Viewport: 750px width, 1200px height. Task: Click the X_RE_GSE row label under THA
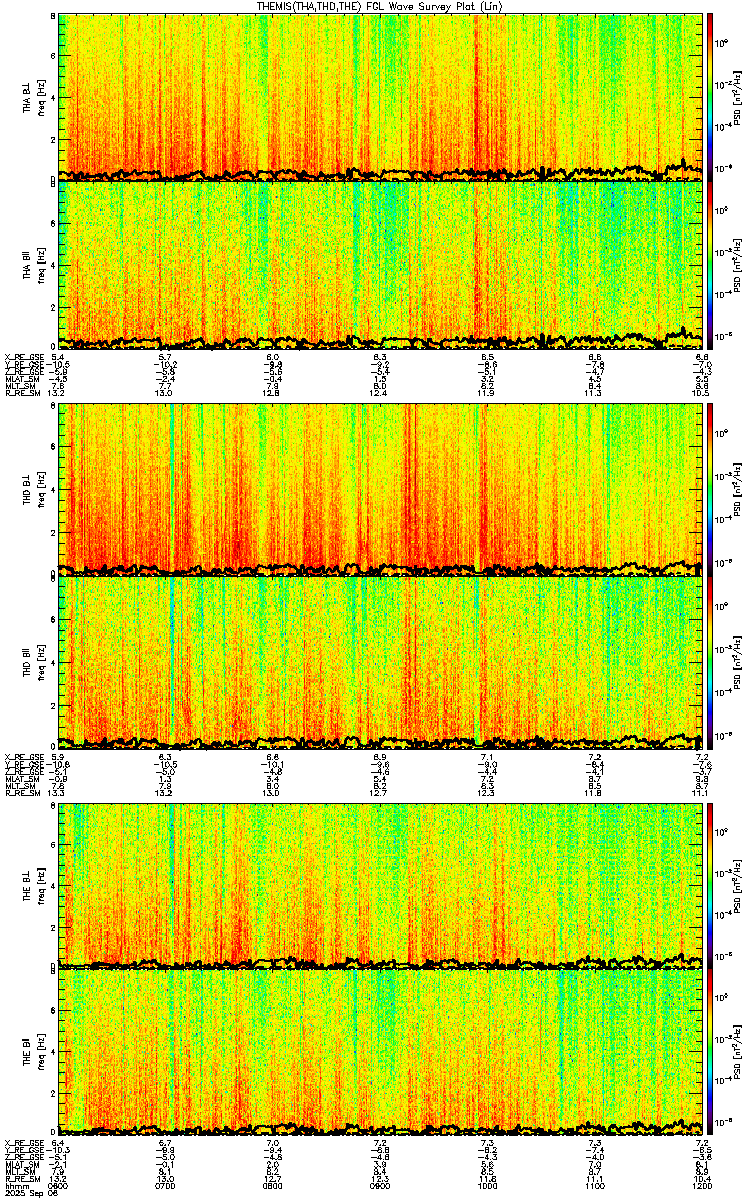pos(22,356)
